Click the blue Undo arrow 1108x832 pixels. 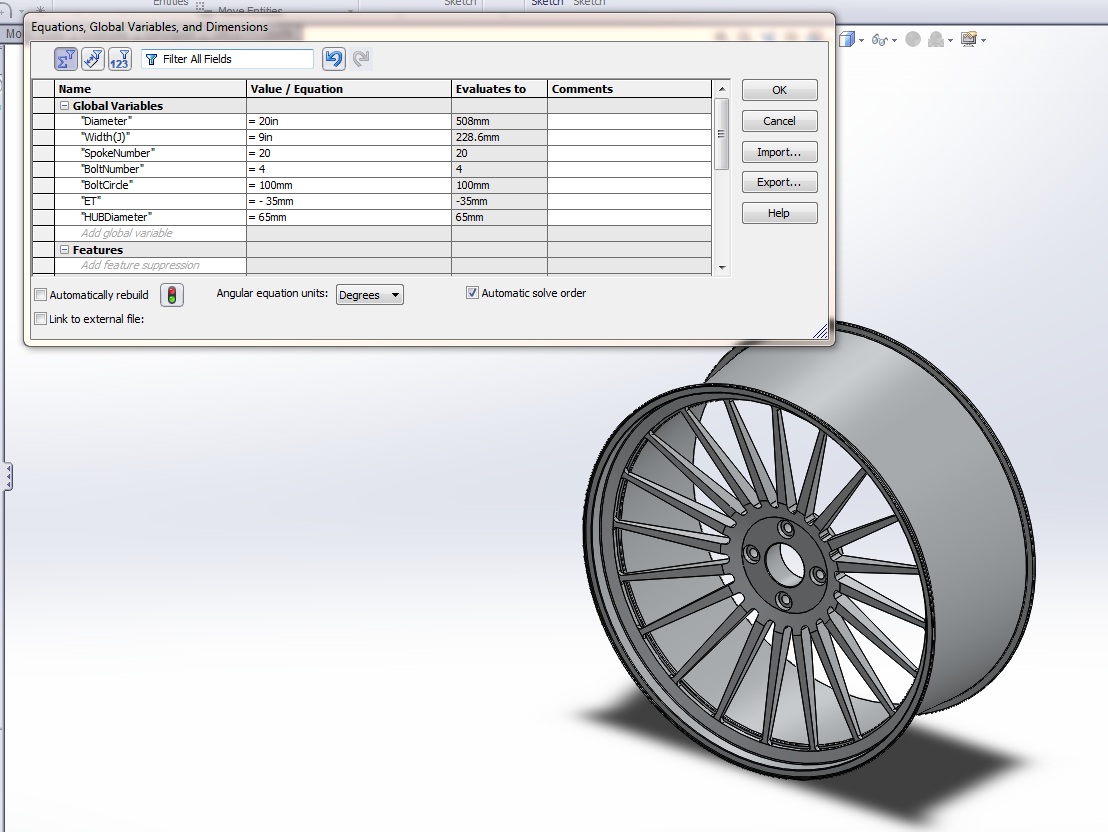pyautogui.click(x=334, y=59)
